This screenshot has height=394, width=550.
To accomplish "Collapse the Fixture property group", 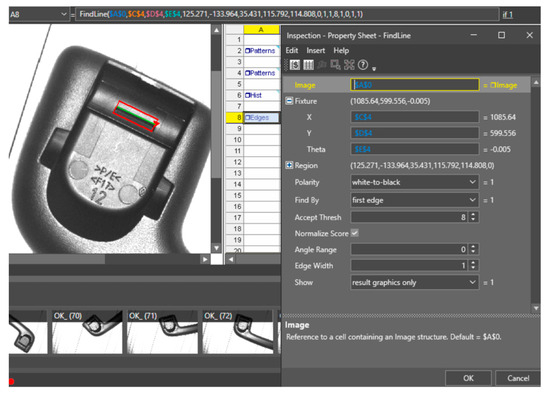I will point(289,101).
